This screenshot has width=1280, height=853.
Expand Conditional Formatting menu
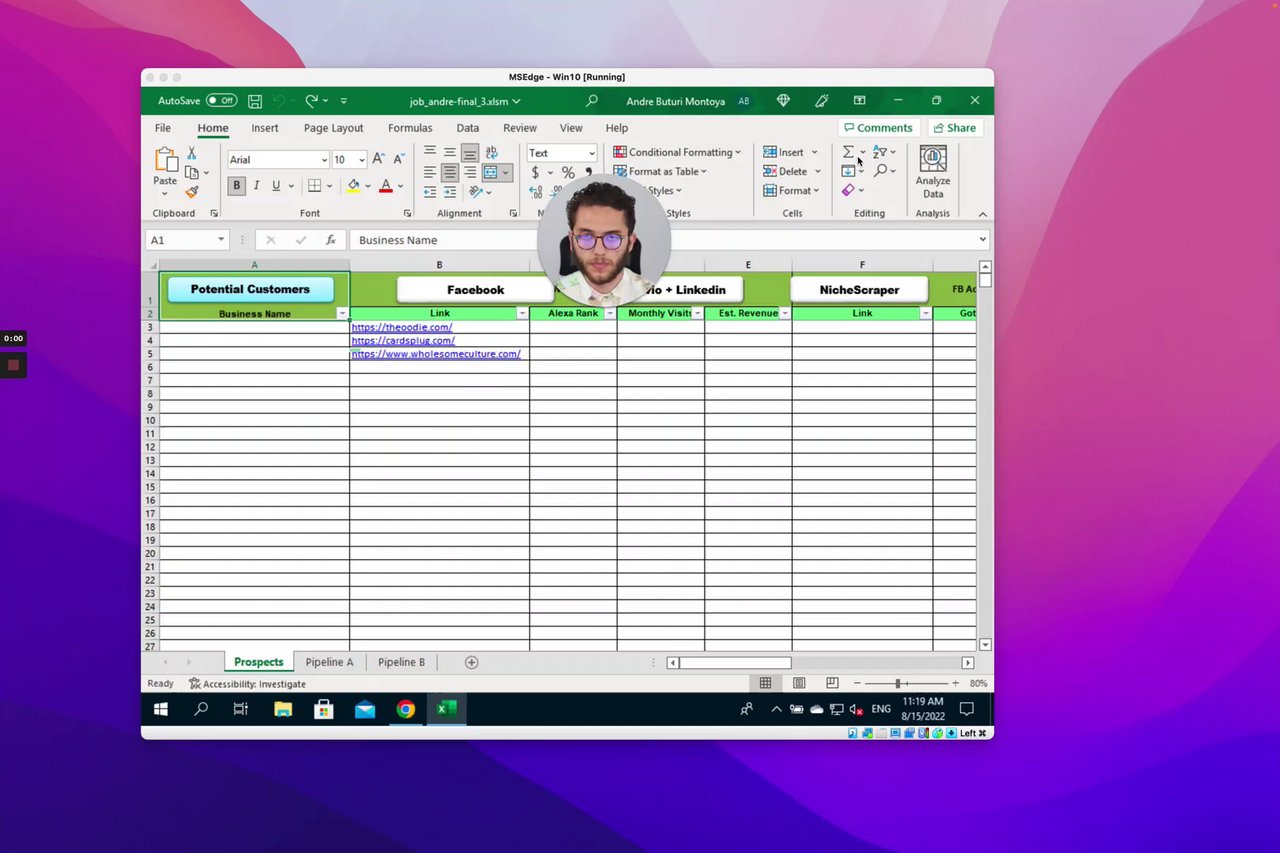tap(677, 152)
